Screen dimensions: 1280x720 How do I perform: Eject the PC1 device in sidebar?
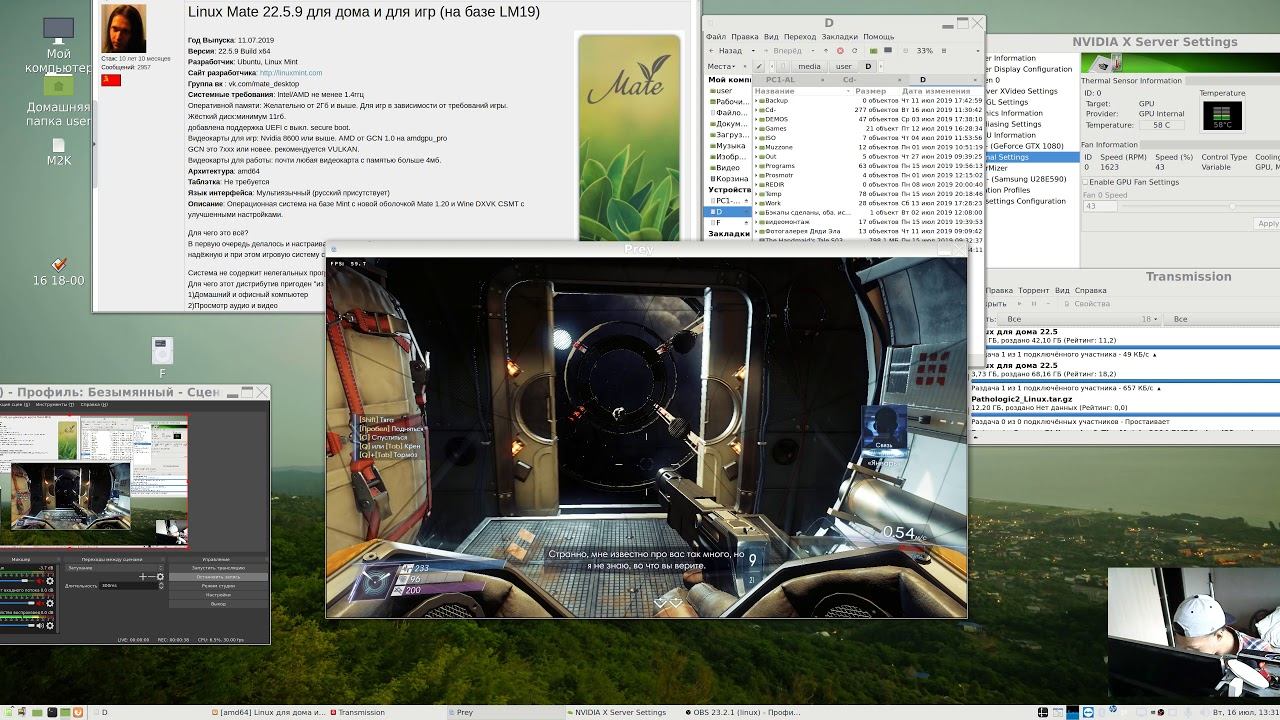[746, 201]
